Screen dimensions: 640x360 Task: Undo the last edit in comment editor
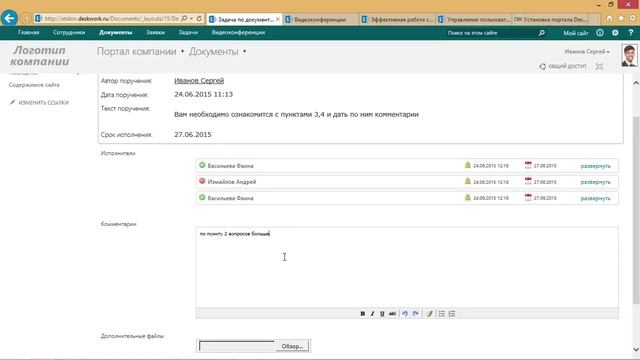pos(405,313)
